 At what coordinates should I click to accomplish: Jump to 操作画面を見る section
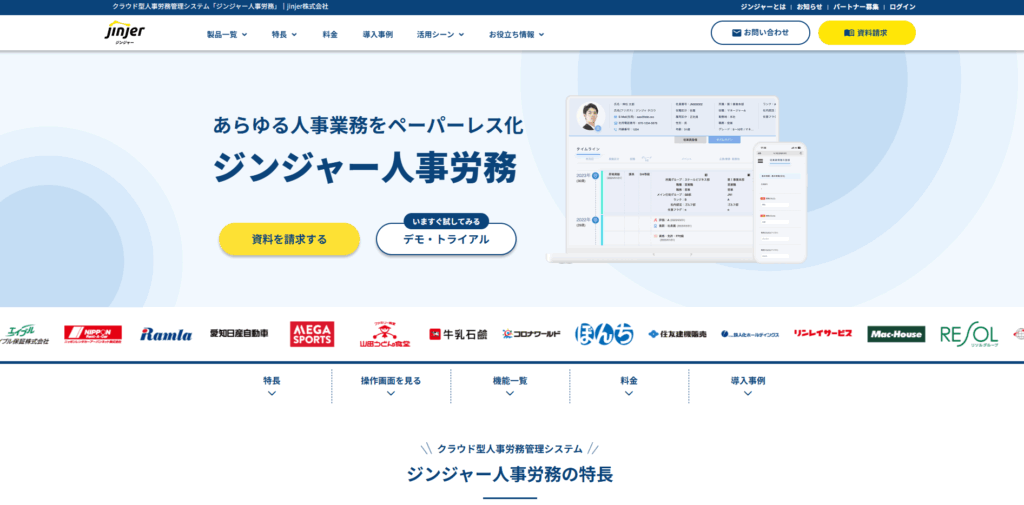(x=391, y=385)
